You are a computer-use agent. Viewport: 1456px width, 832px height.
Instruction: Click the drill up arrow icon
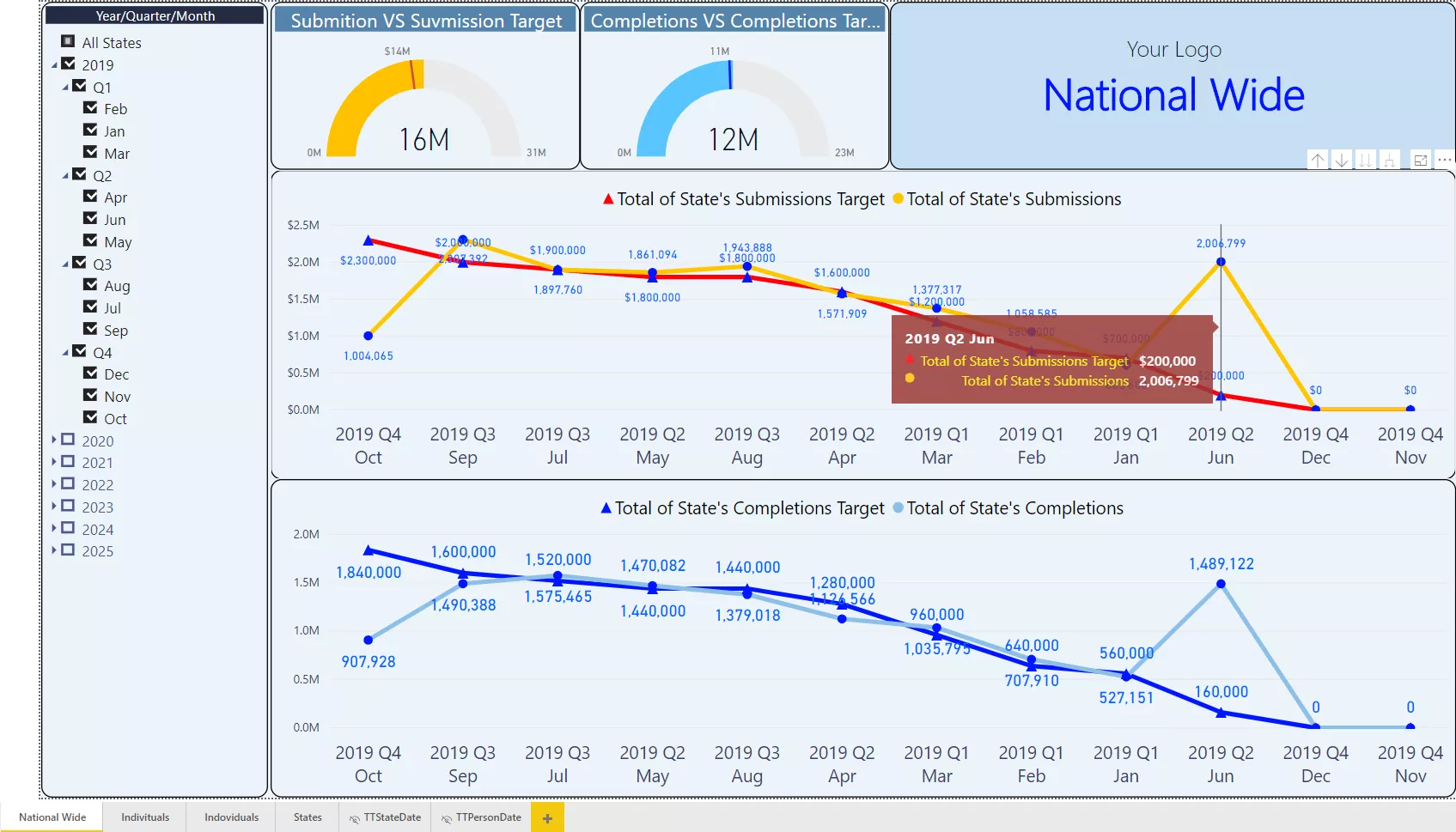[x=1318, y=161]
